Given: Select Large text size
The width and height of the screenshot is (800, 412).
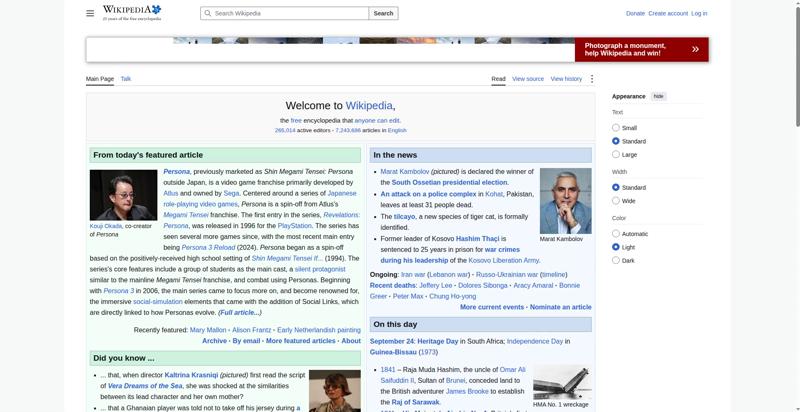Looking at the screenshot, I should (616, 154).
